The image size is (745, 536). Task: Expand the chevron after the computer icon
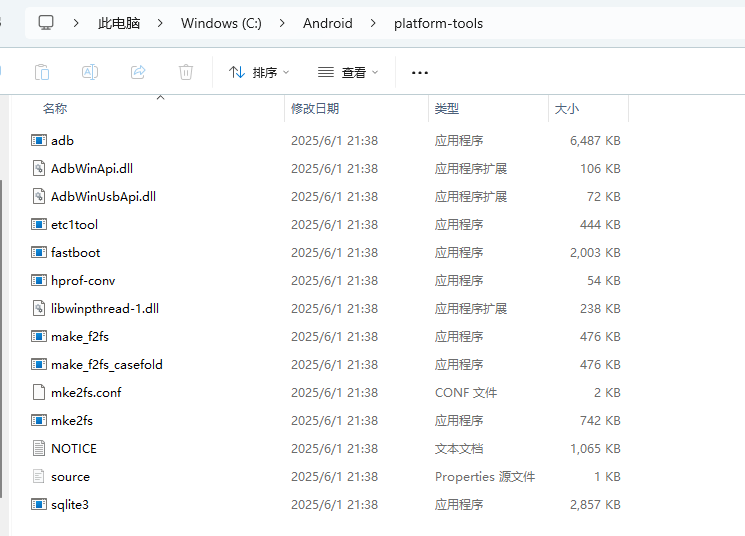tap(76, 23)
